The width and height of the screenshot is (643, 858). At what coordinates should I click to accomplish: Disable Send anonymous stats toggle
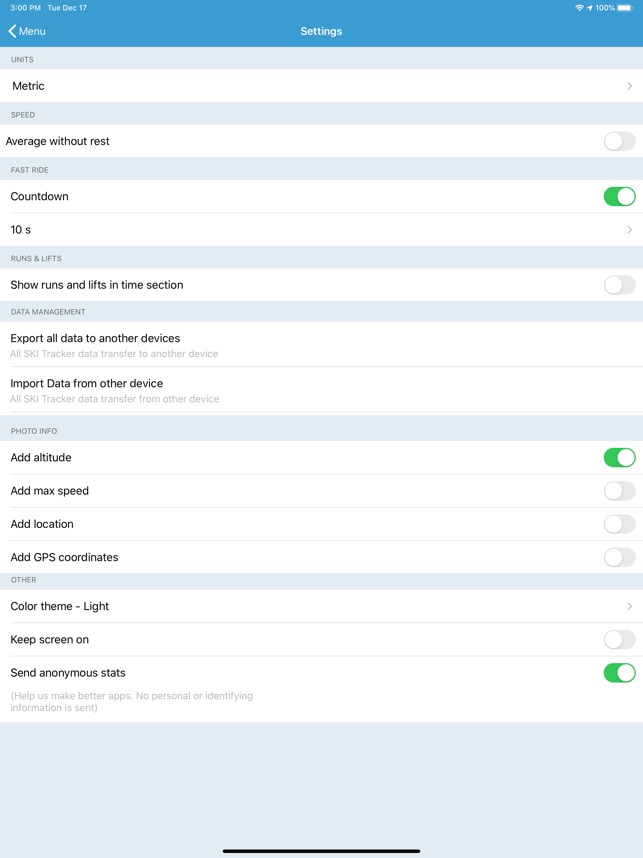point(619,673)
